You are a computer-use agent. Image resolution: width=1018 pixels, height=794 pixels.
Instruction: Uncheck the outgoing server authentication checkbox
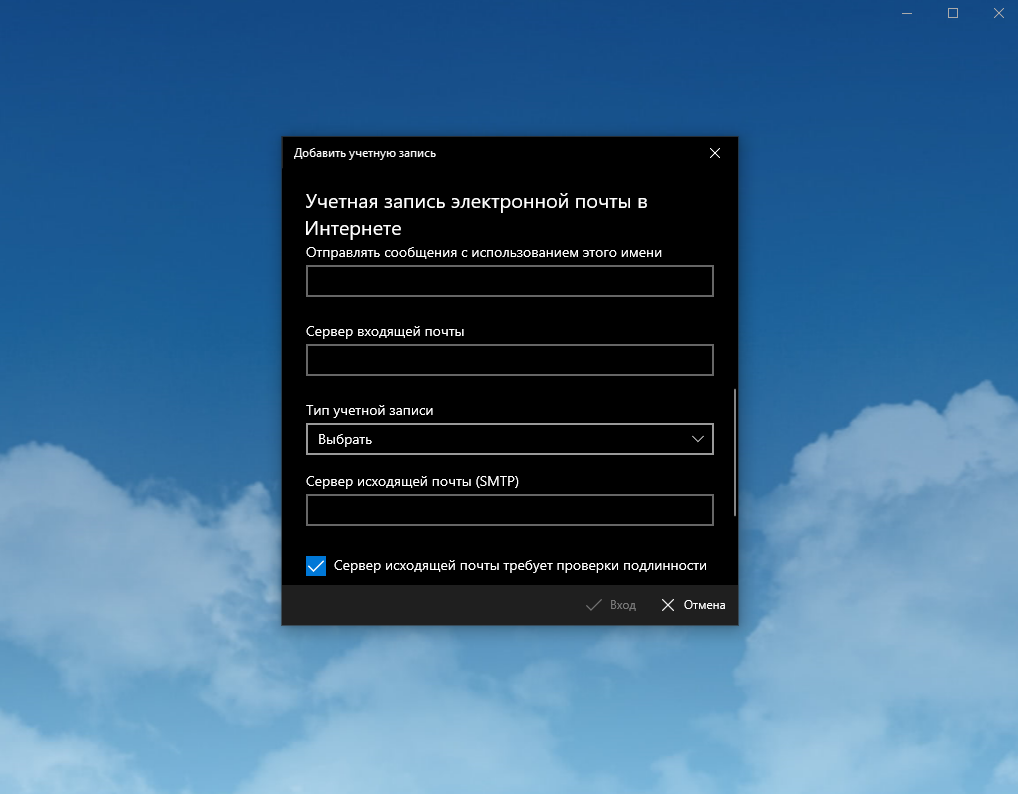[x=316, y=566]
